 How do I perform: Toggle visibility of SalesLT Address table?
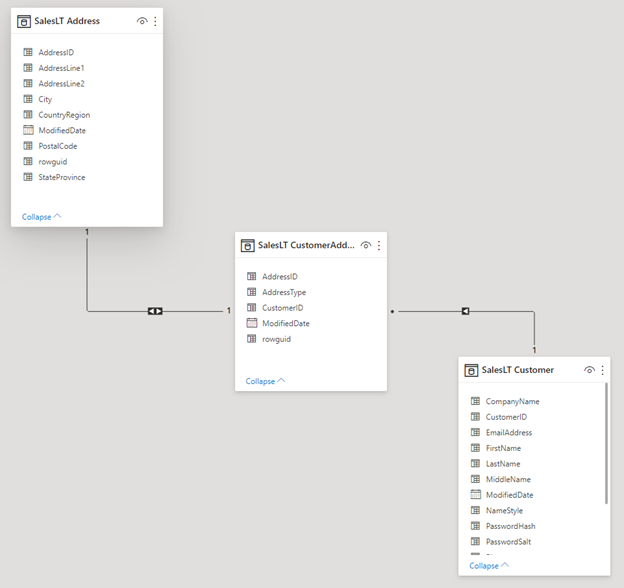tap(142, 21)
